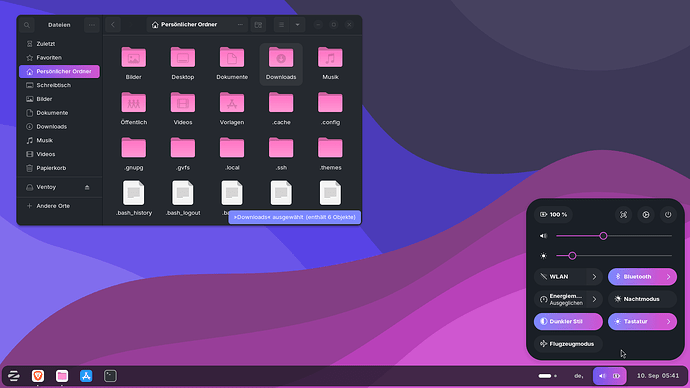Take a screenshot from quick settings
Viewport: 690px width, 388px height.
click(x=624, y=215)
